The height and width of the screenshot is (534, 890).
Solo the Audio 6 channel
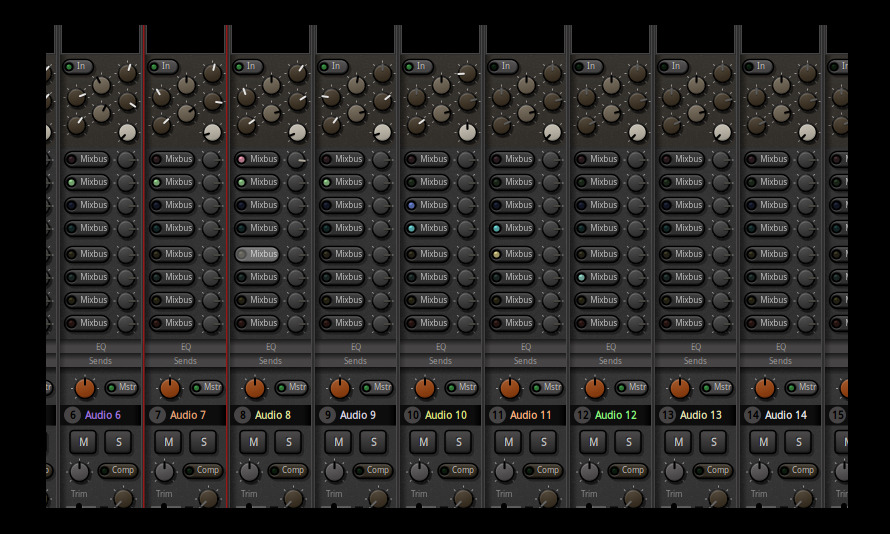(x=119, y=442)
